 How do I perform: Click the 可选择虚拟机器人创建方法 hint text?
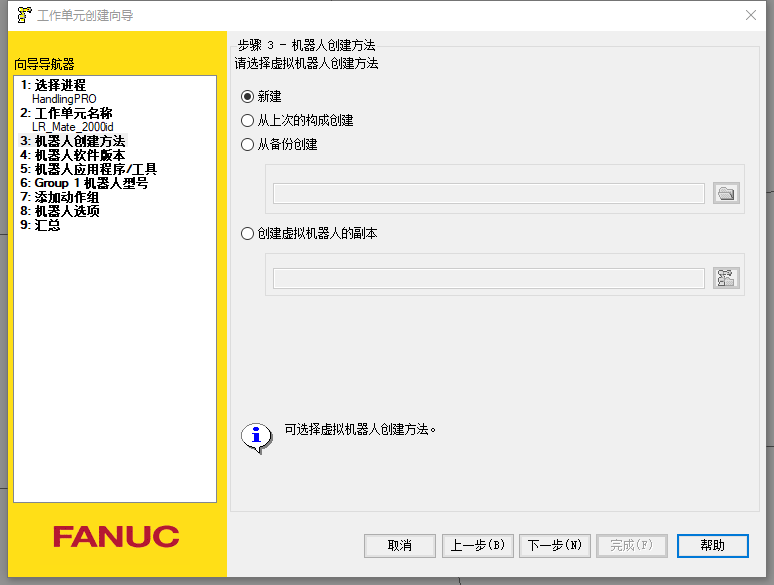pos(360,429)
